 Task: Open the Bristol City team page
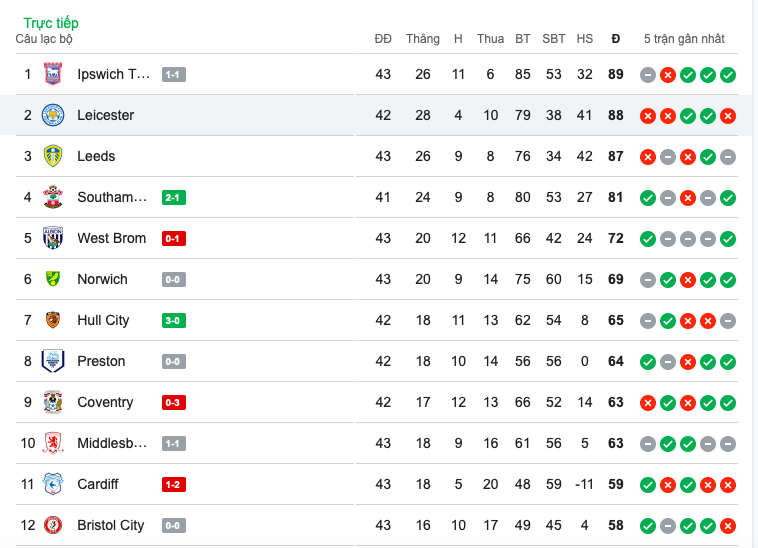tap(110, 525)
